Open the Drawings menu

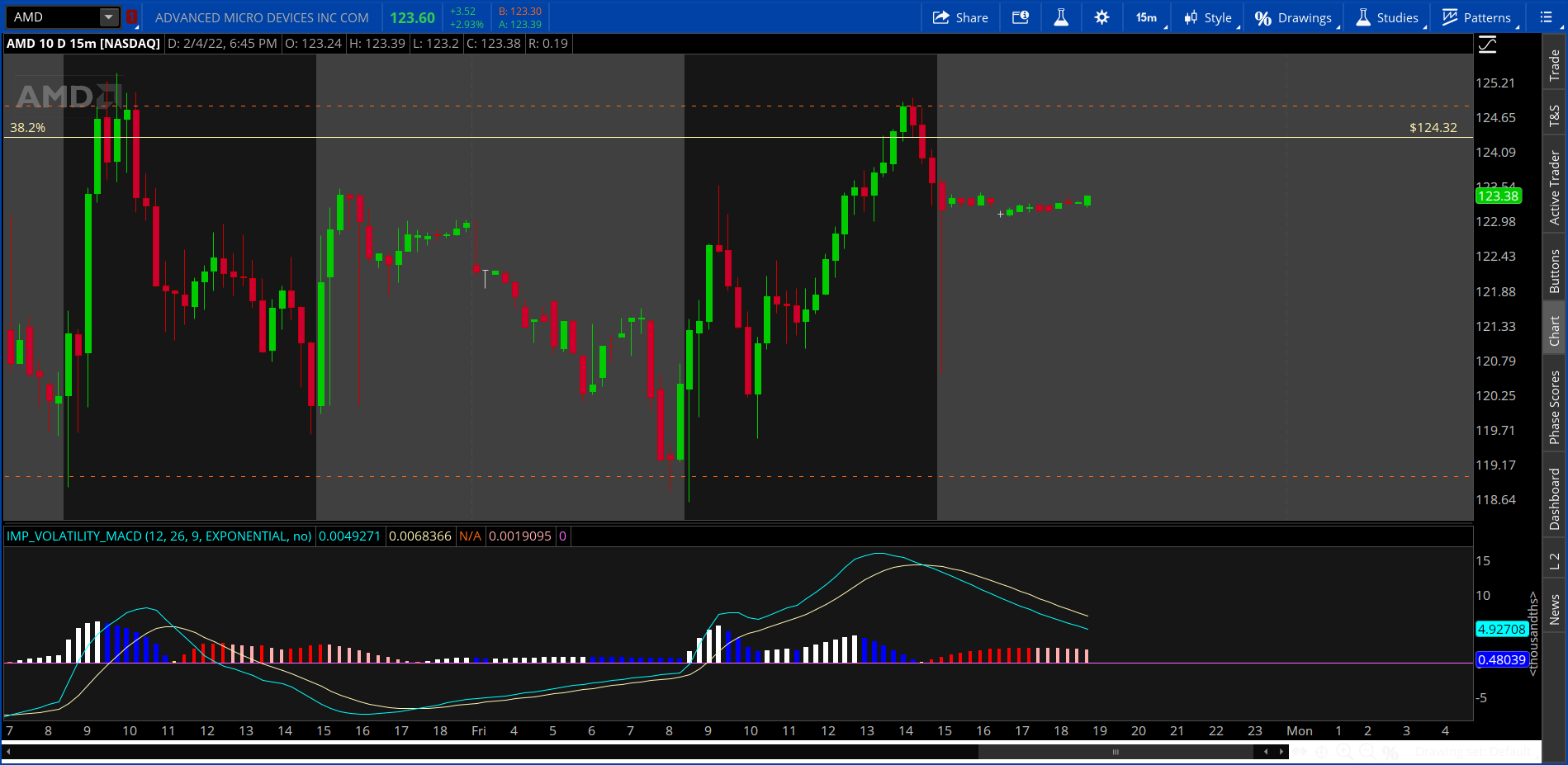(1293, 17)
